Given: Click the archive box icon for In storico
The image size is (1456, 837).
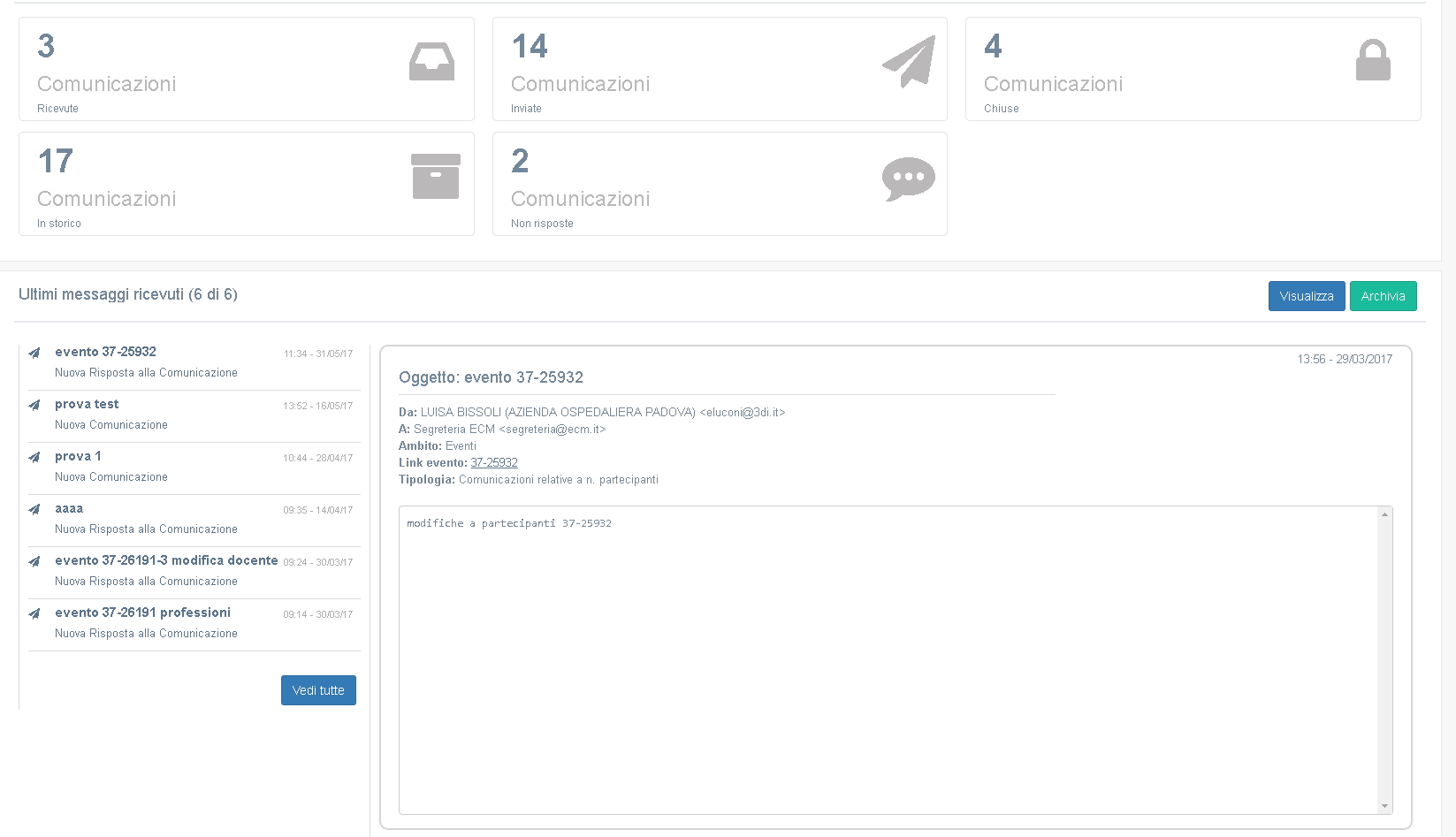Looking at the screenshot, I should click(436, 176).
